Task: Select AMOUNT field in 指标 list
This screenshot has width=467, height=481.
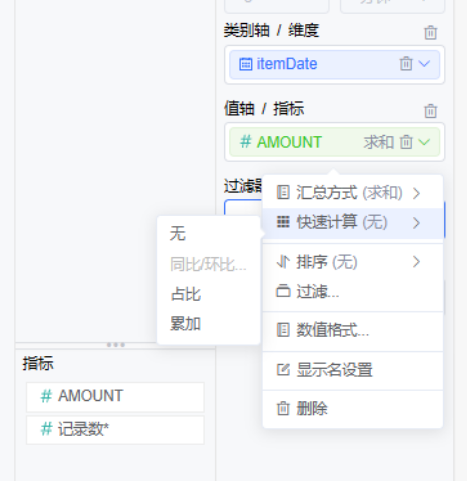Action: [x=115, y=397]
